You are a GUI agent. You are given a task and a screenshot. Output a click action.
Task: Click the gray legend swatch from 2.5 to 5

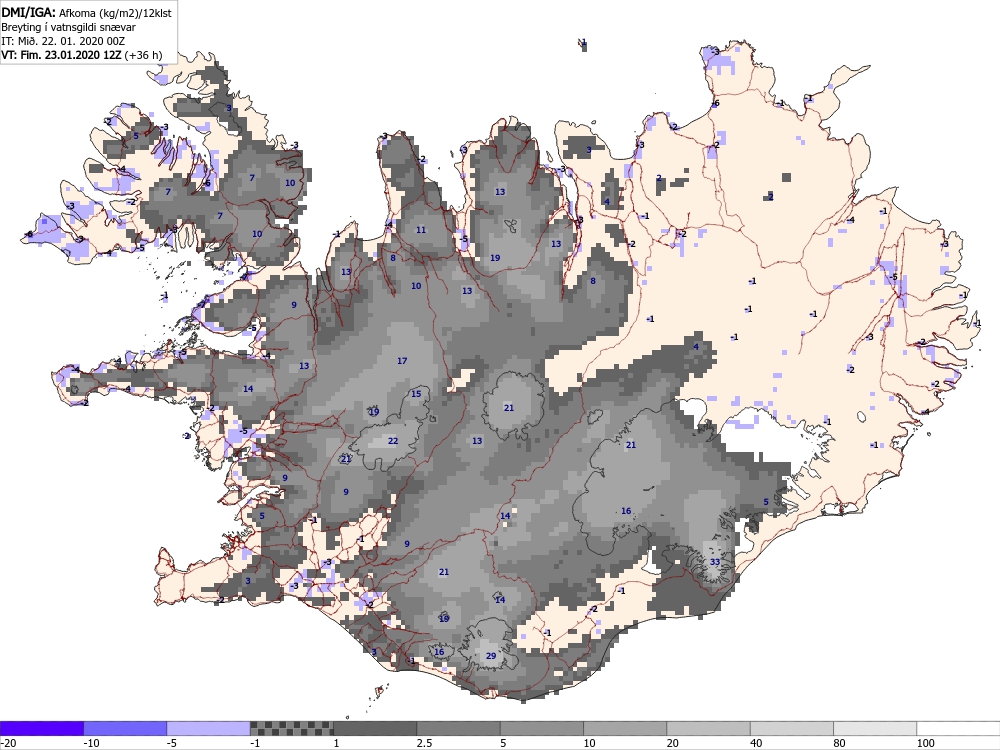click(459, 728)
